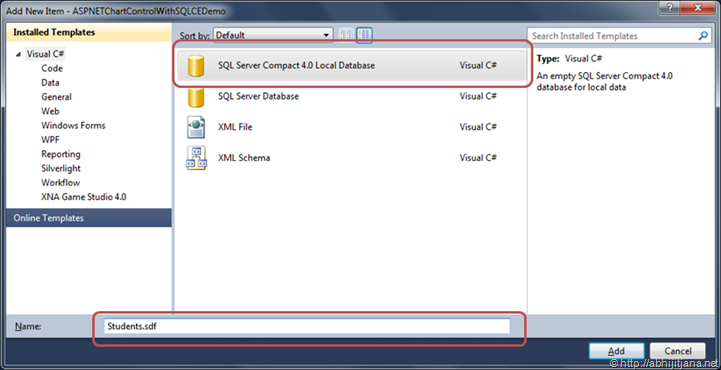Click the search magnifier icon

coord(703,36)
